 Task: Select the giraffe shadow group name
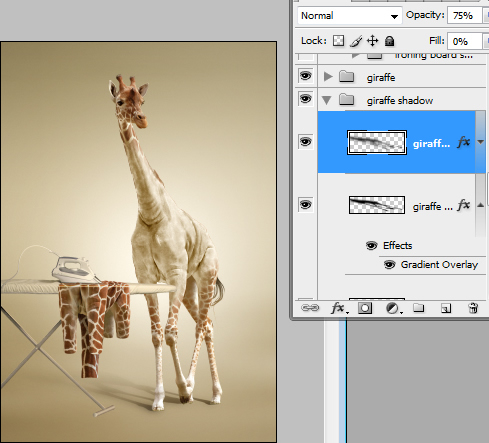pyautogui.click(x=400, y=100)
